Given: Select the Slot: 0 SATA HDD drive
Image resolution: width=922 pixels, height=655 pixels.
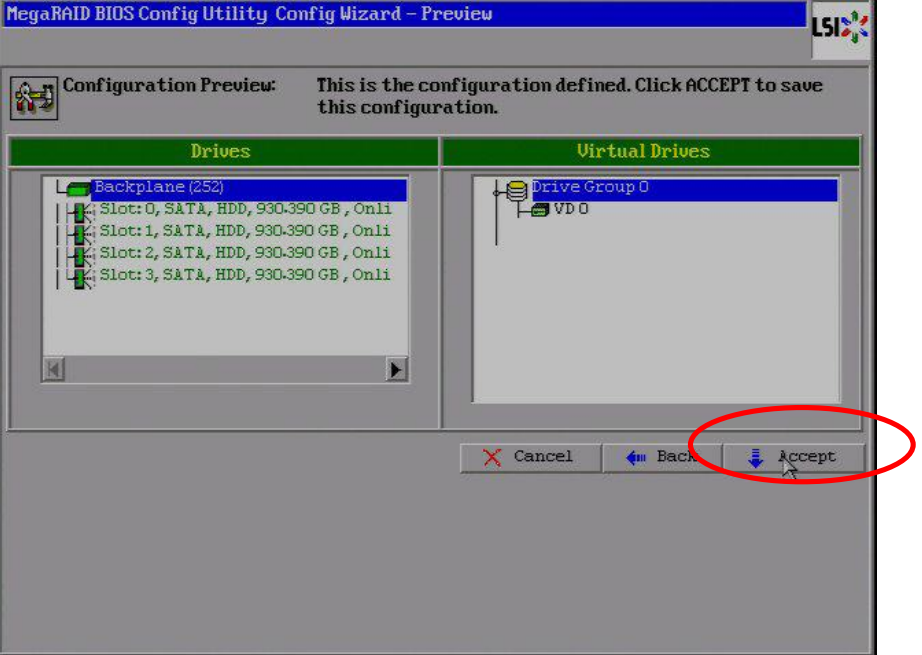Looking at the screenshot, I should (245, 209).
